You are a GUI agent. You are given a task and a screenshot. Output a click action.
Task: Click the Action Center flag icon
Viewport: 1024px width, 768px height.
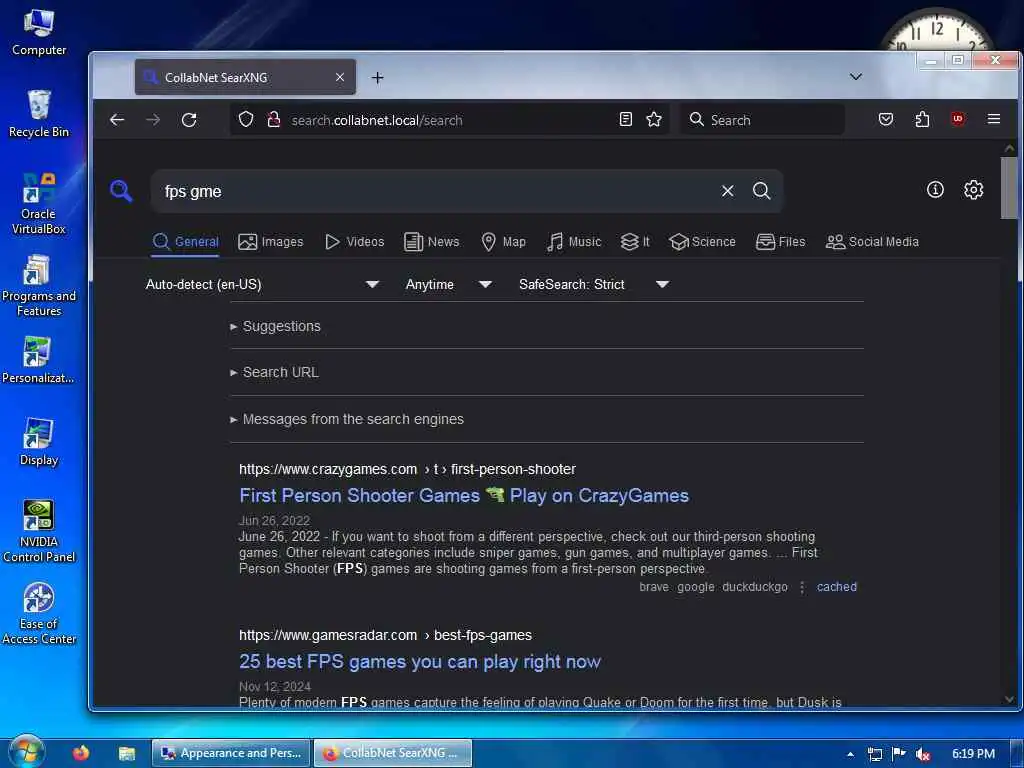[899, 753]
